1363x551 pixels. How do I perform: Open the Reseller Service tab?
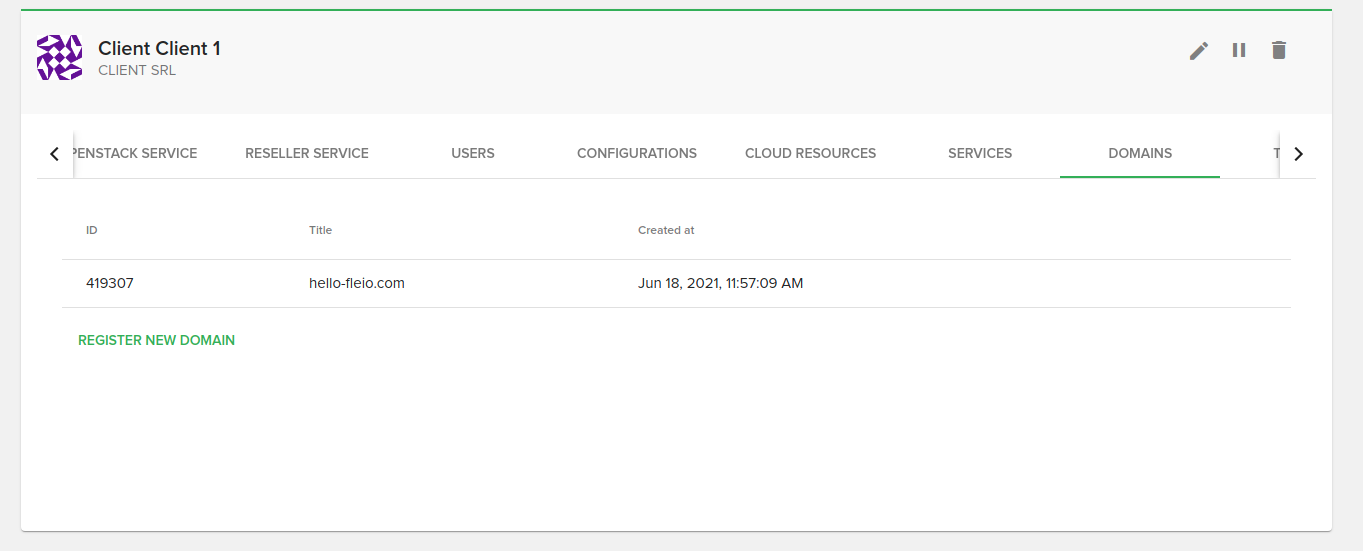pyautogui.click(x=307, y=153)
